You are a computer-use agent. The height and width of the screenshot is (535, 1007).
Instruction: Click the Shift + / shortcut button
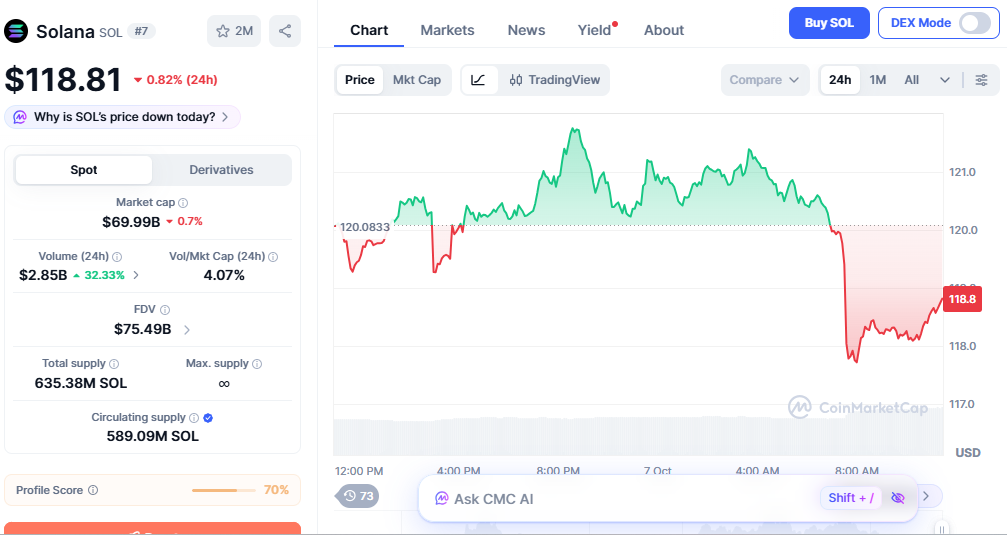point(851,498)
